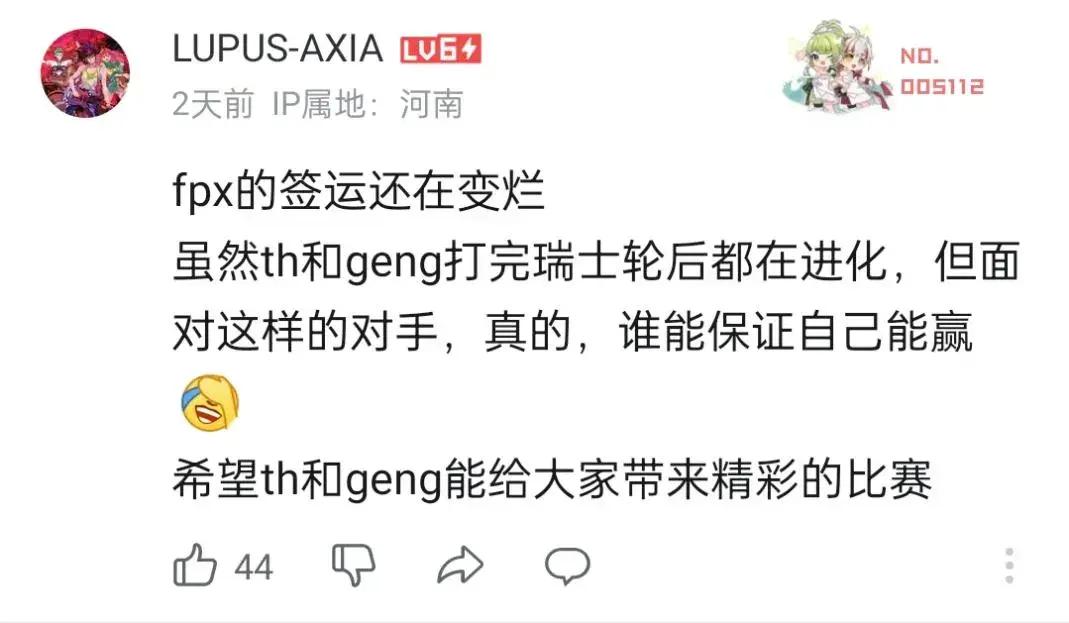This screenshot has width=1069, height=623.
Task: Tap the thumbs-down dislike icon
Action: pos(353,565)
